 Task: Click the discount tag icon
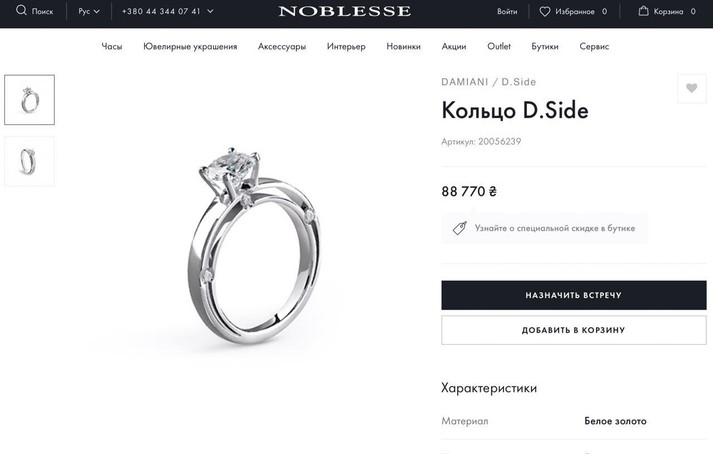[x=459, y=228]
